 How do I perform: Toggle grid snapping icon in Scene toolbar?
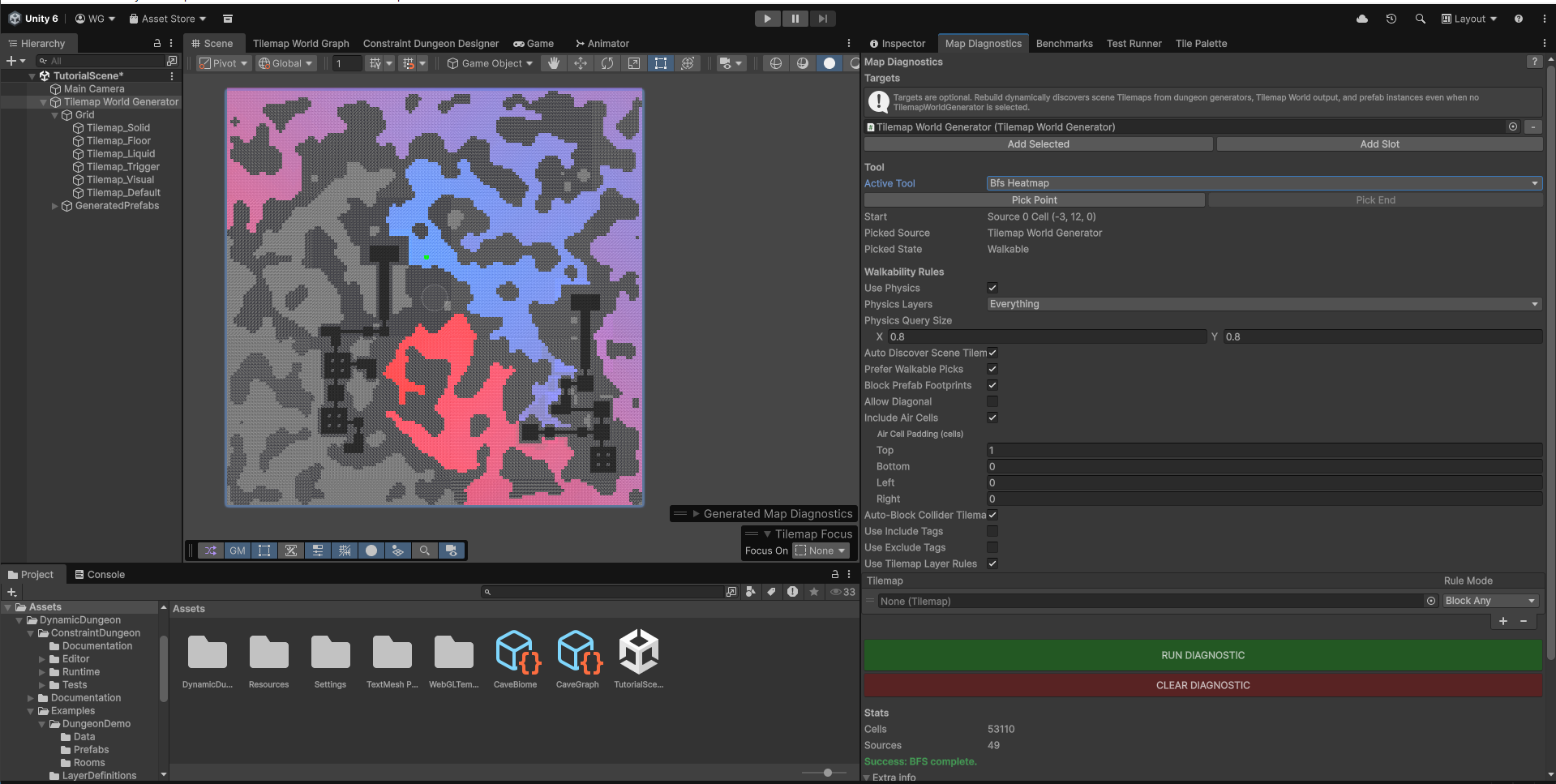click(x=409, y=63)
